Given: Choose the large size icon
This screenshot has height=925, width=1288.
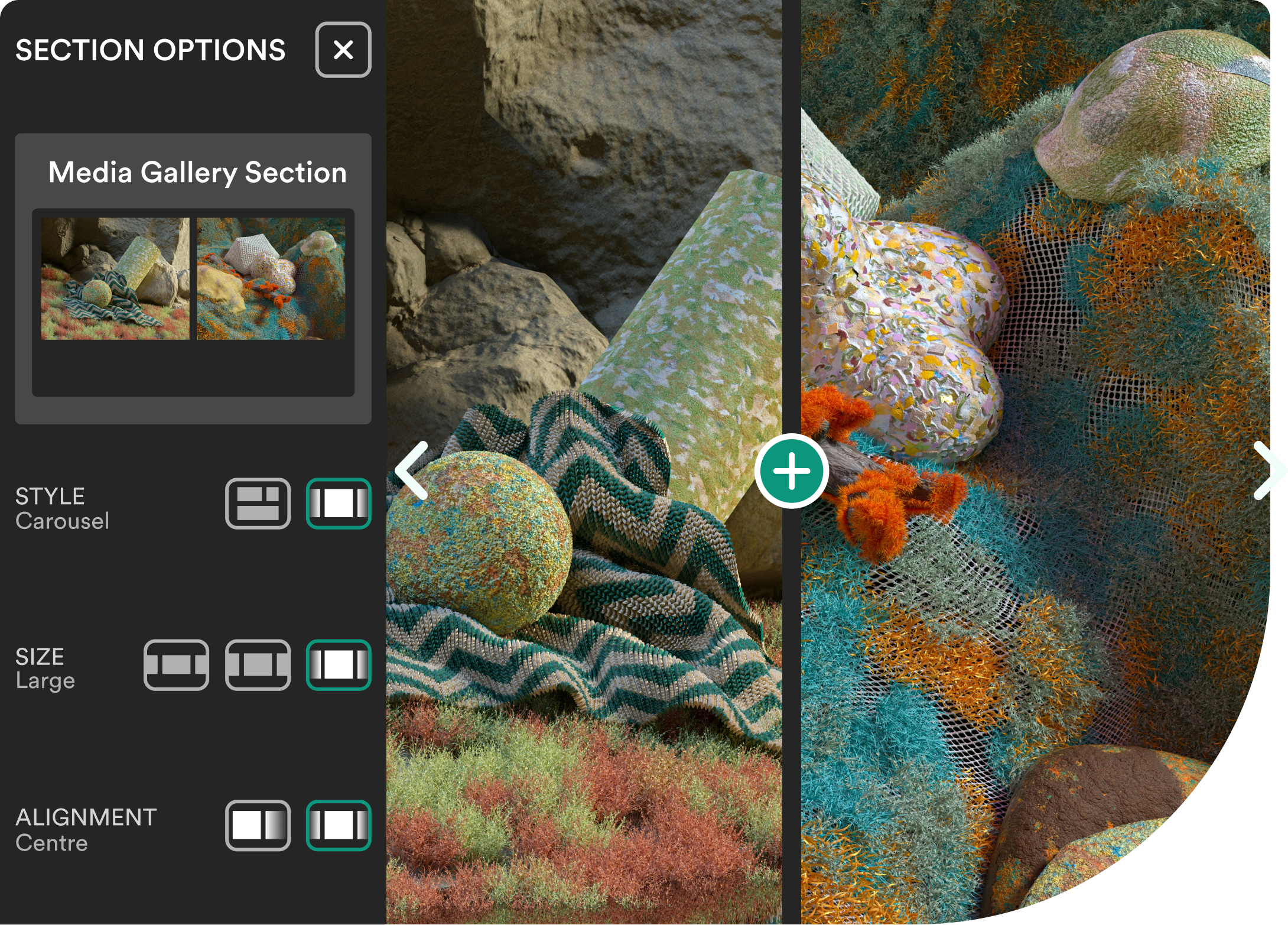Looking at the screenshot, I should [339, 665].
